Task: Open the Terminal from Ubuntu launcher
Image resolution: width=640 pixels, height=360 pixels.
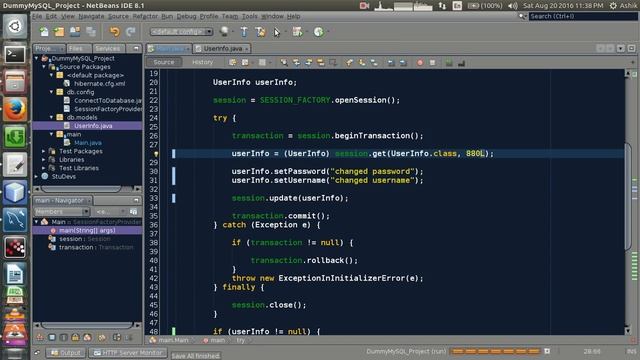Action: (x=15, y=54)
